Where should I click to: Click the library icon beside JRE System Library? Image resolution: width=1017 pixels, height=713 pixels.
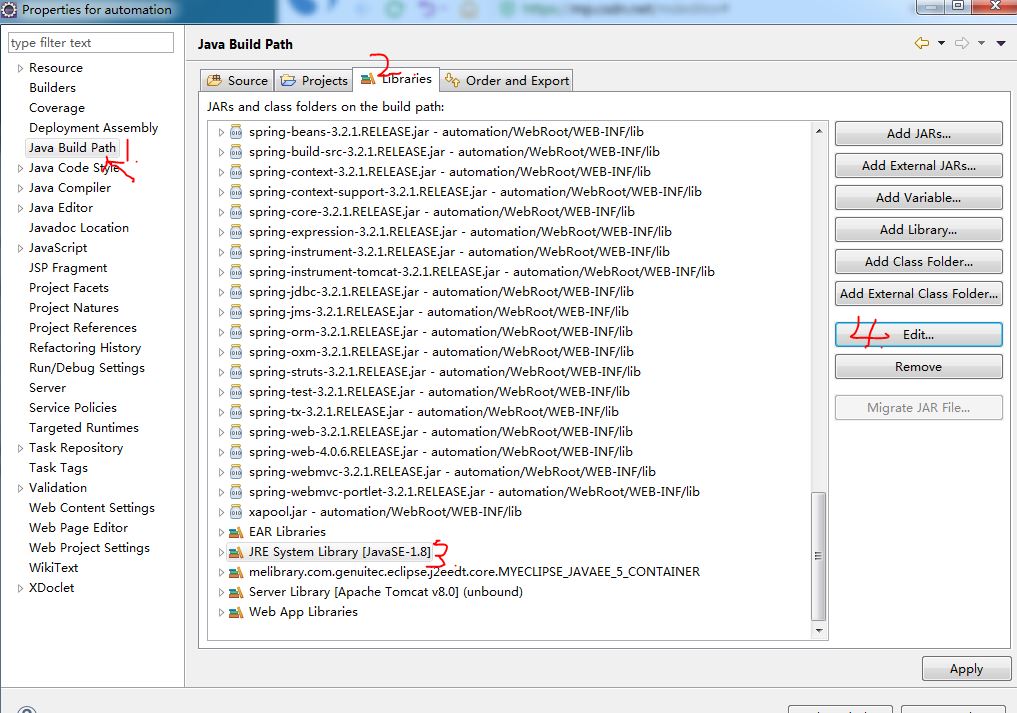click(x=234, y=551)
